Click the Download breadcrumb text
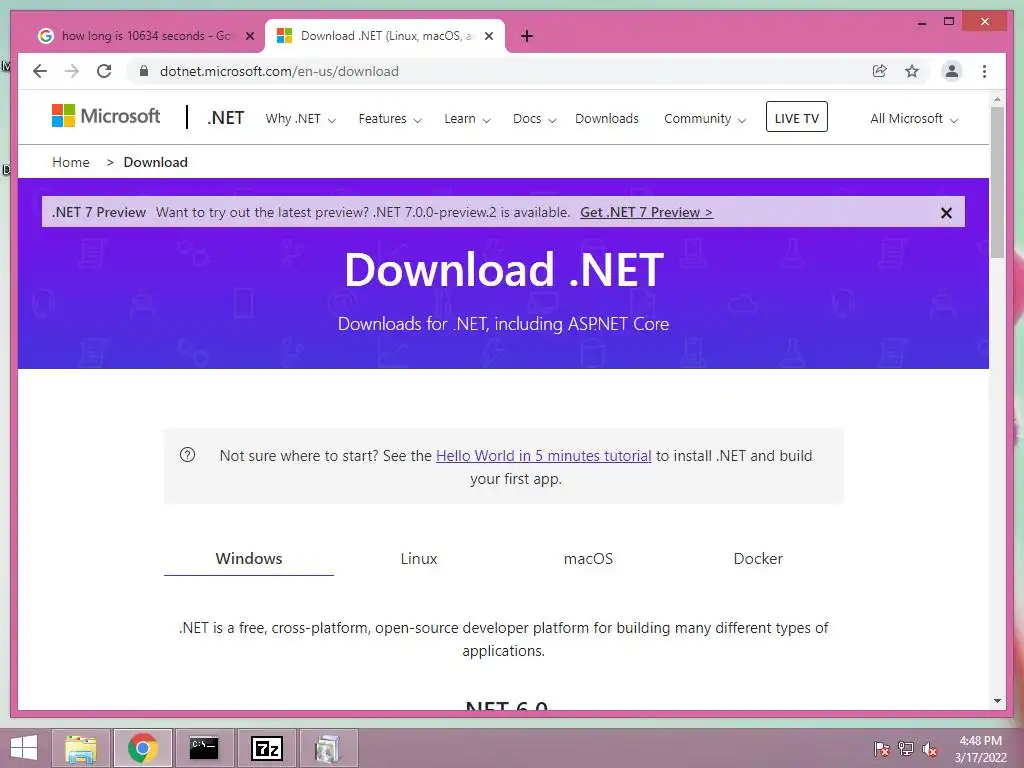This screenshot has width=1024, height=768. coord(155,163)
